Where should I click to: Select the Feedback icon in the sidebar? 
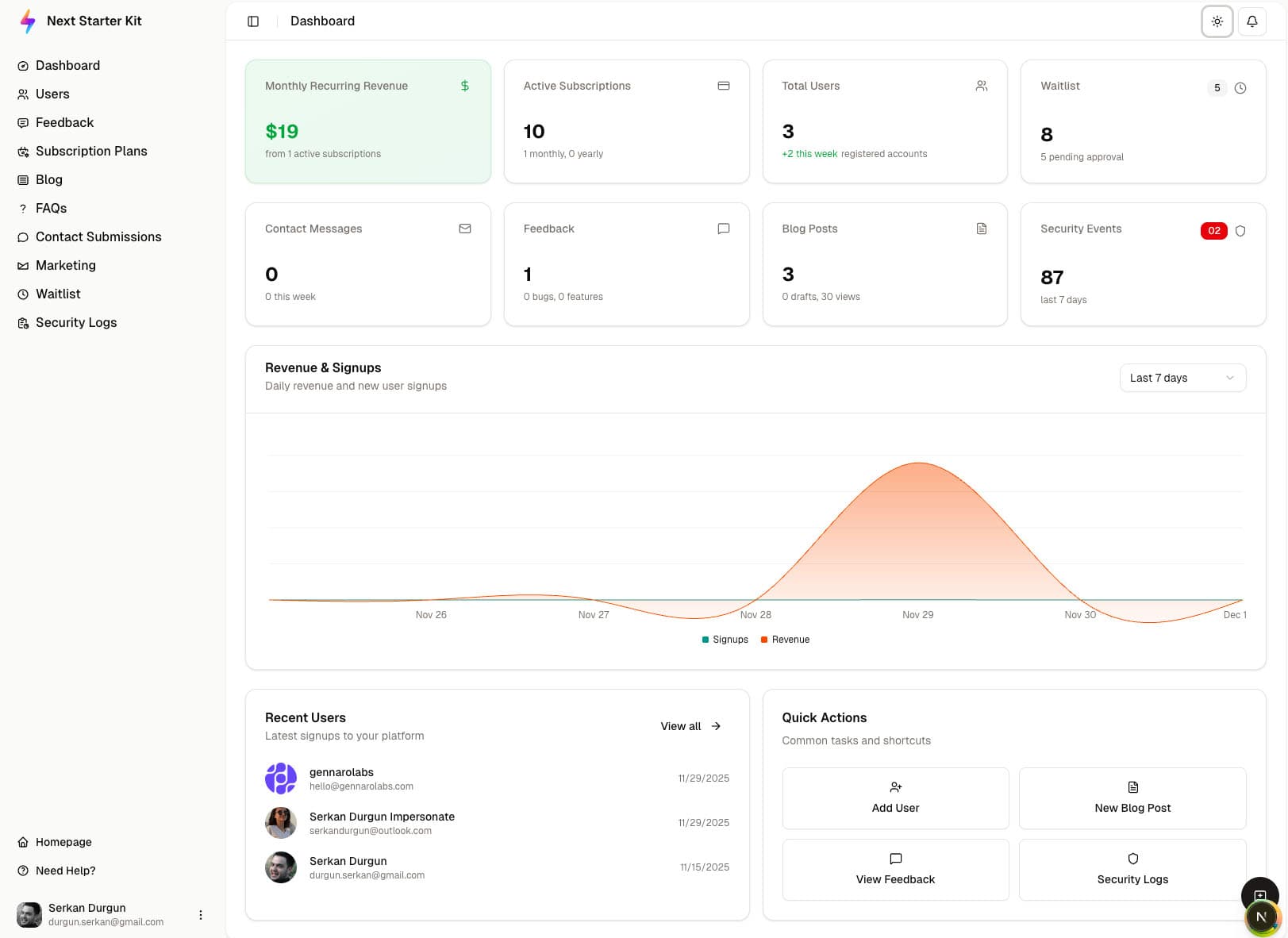click(22, 122)
